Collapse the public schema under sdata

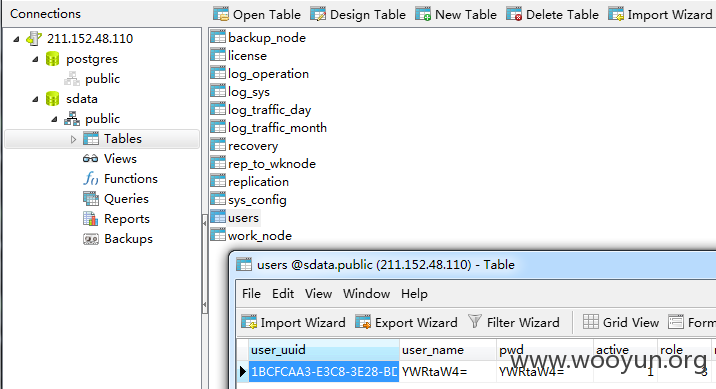point(55,119)
